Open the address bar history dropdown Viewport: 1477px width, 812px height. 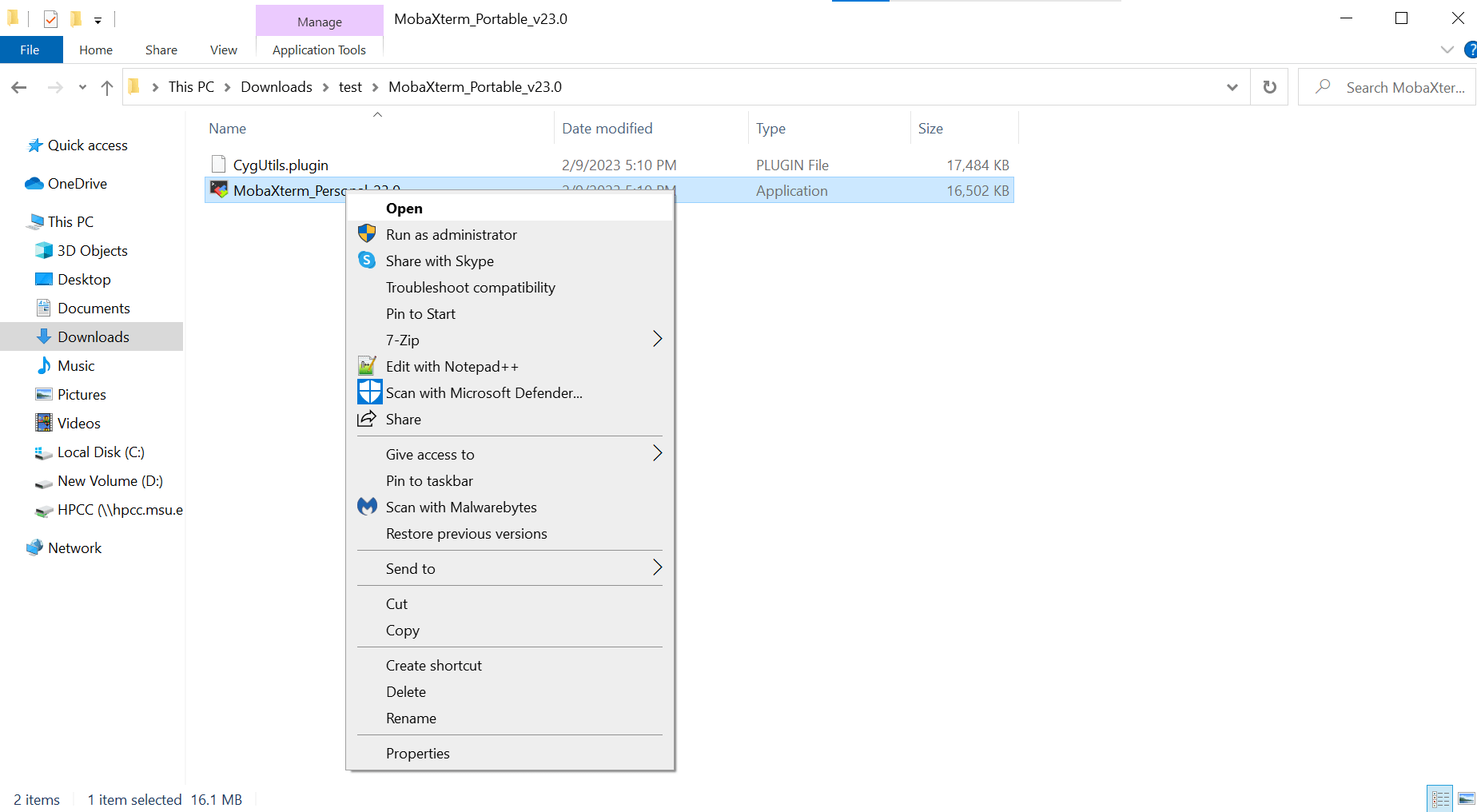click(x=1232, y=87)
